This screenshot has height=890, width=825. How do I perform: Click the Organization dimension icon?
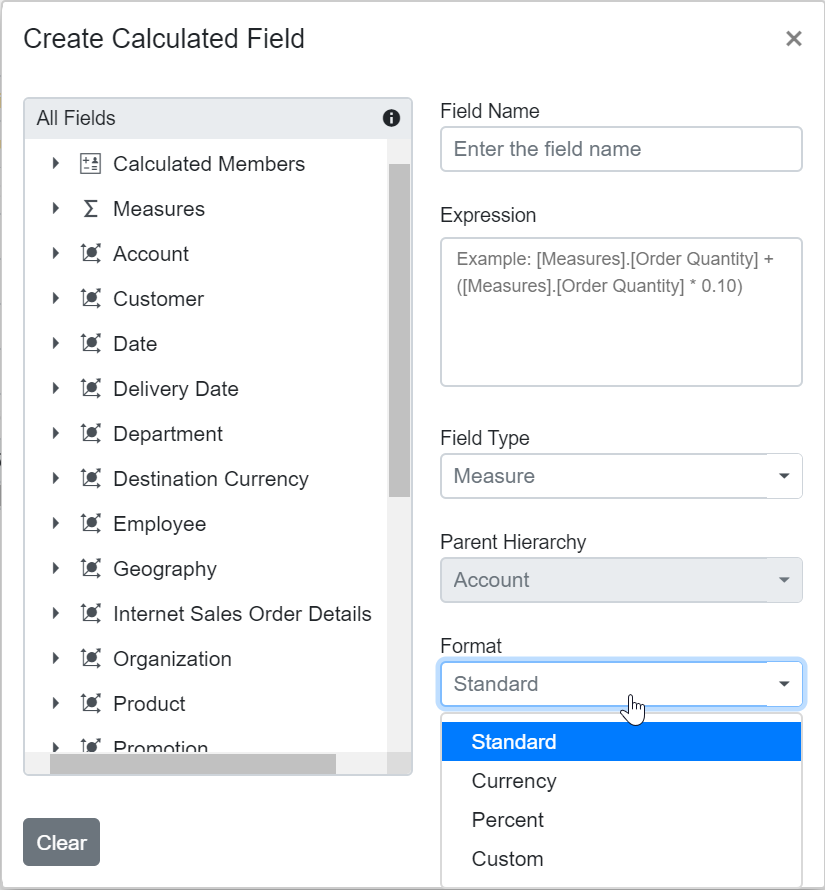pos(91,658)
